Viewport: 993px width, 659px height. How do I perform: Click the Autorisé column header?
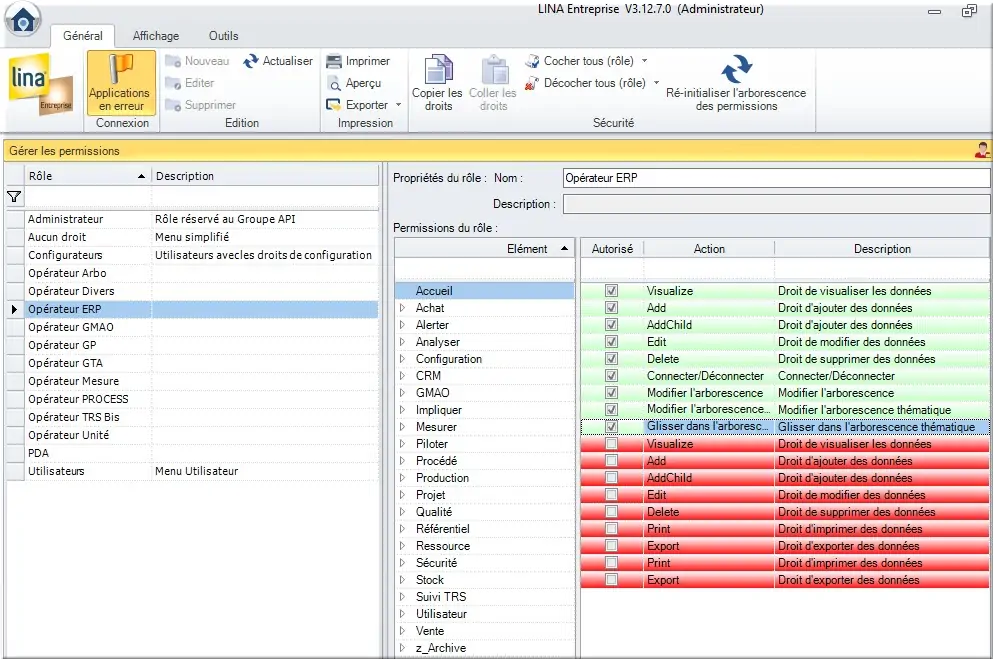click(612, 249)
